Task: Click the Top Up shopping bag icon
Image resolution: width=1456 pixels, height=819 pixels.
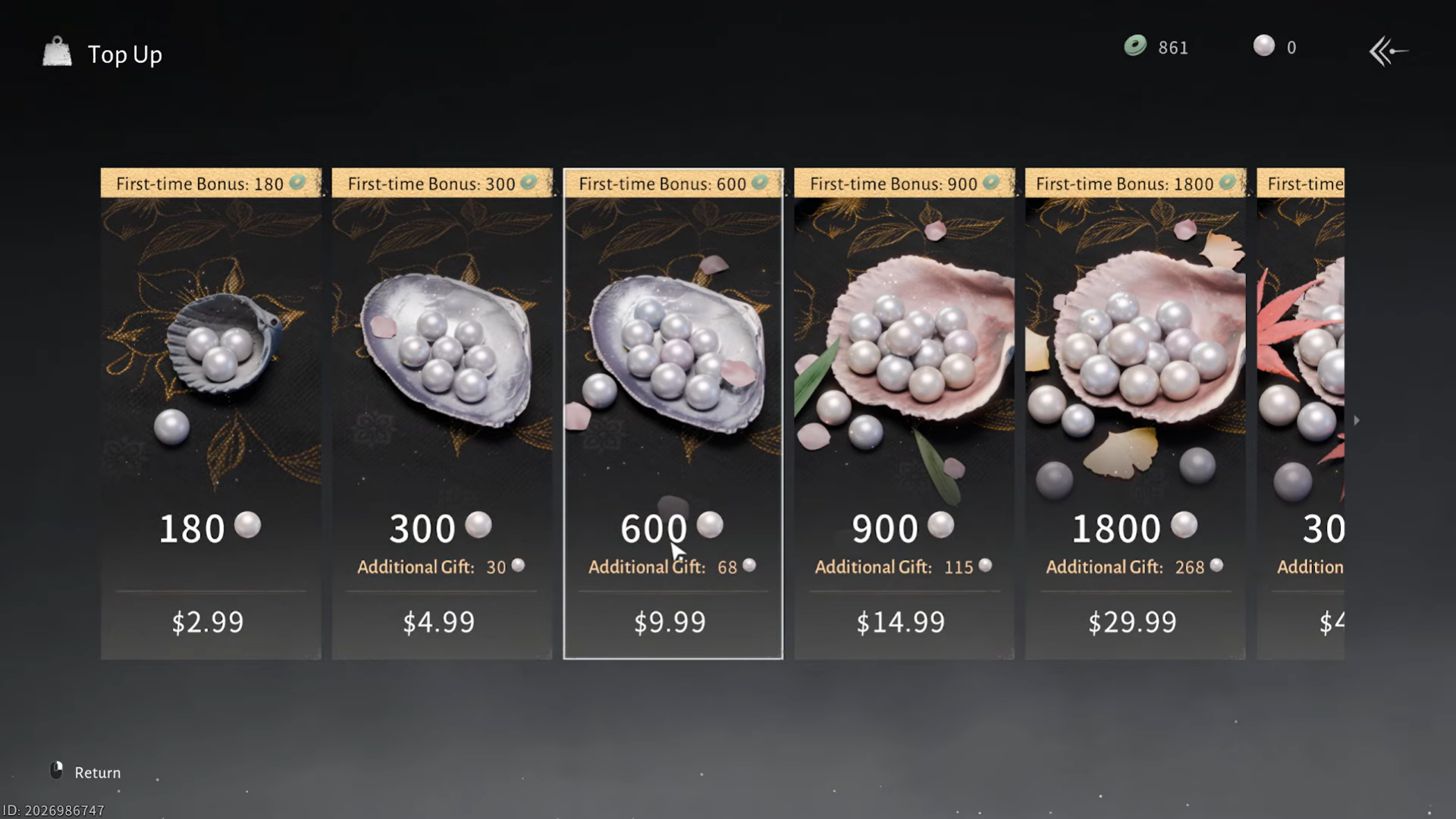Action: 57,52
